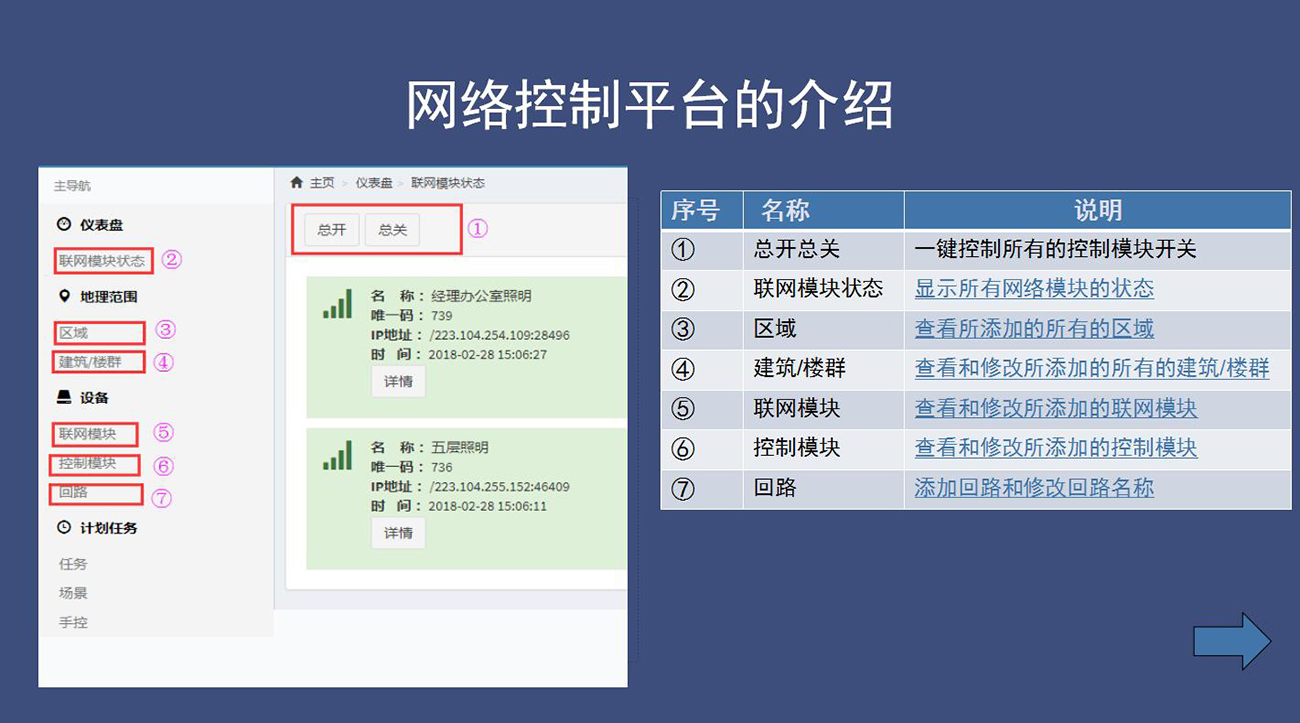Select 场景 under 计划任务
1300x723 pixels.
coord(73,593)
